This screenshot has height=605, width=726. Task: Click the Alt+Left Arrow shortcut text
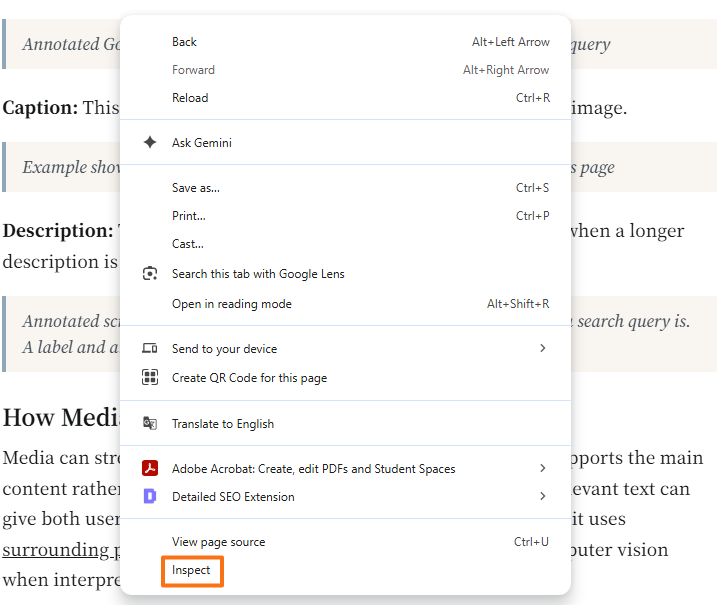pos(511,42)
